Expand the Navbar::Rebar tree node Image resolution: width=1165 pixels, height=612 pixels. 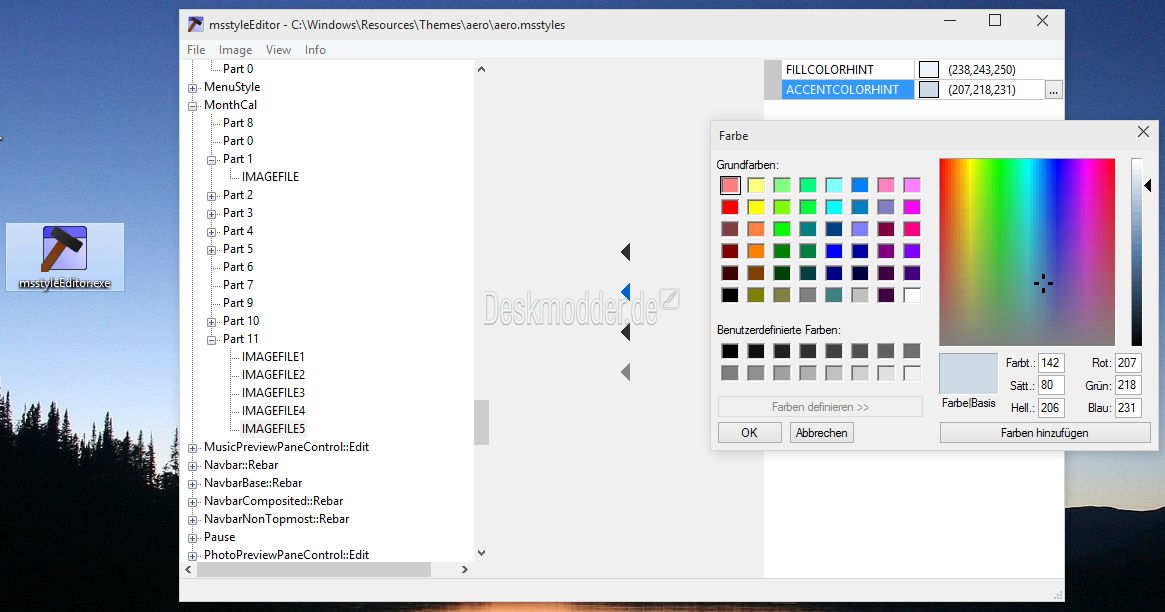pyautogui.click(x=193, y=465)
